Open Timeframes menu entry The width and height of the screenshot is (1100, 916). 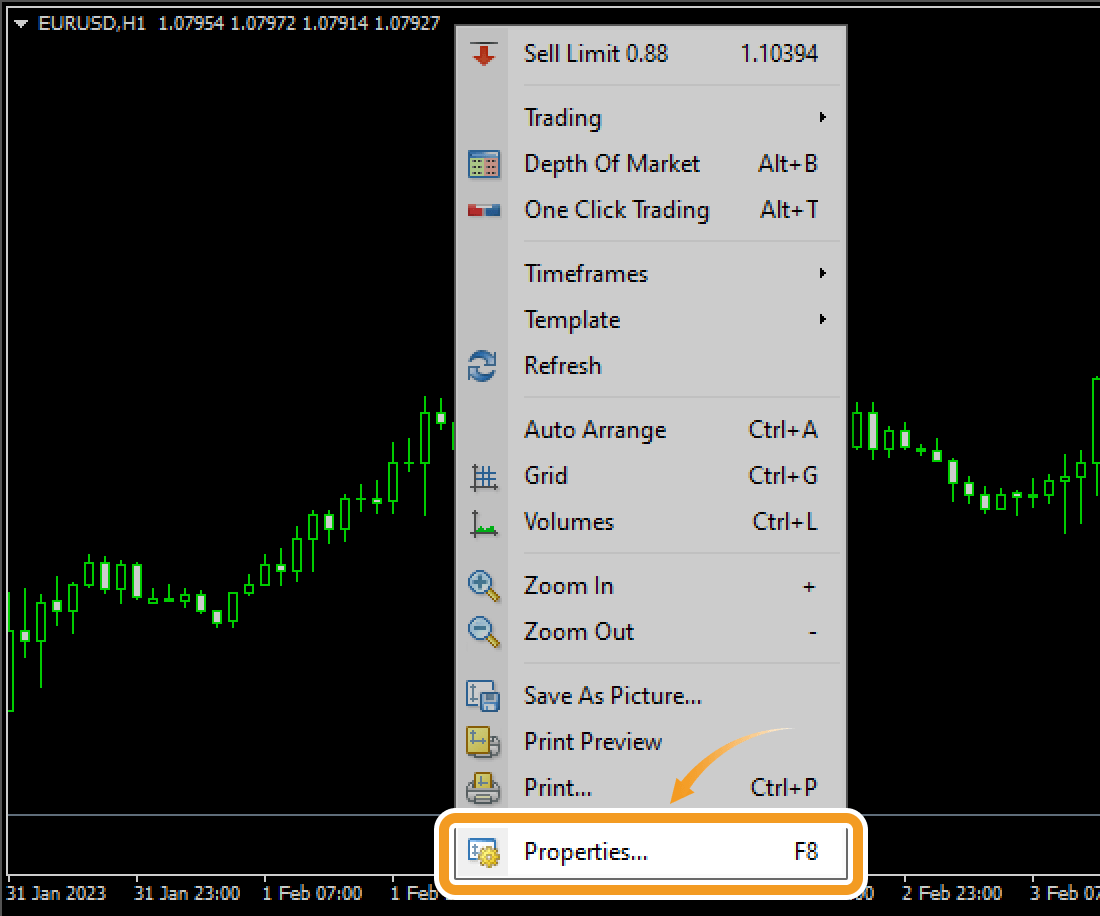651,274
